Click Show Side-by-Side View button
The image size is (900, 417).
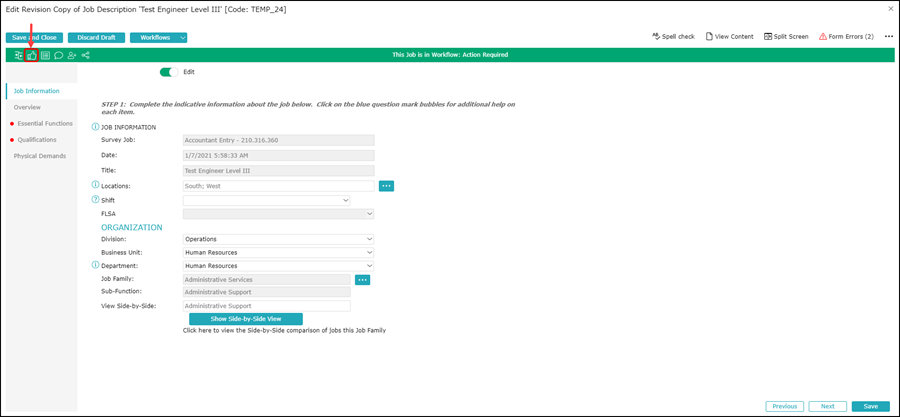coord(245,318)
